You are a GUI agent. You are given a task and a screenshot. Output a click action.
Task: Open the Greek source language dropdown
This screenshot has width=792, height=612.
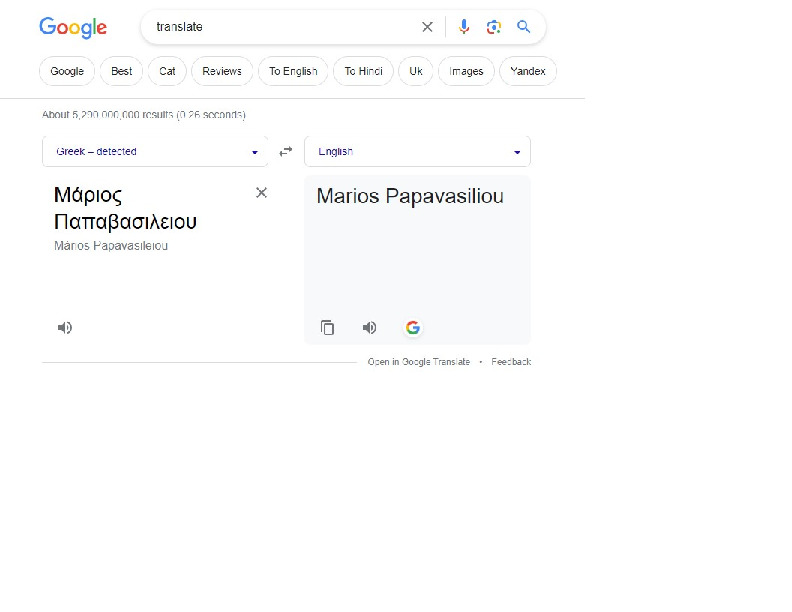[x=155, y=152]
